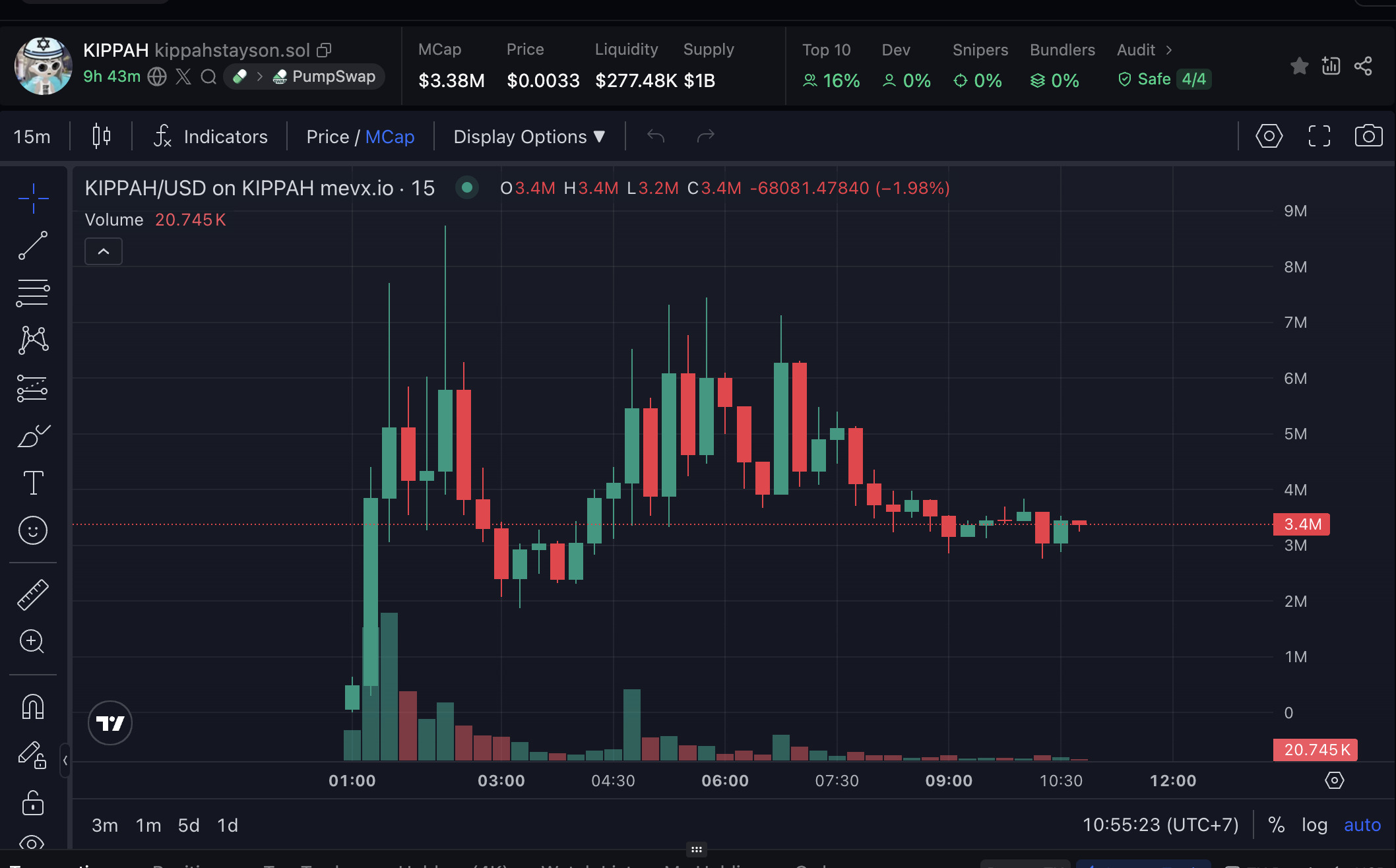Viewport: 1396px width, 868px height.
Task: Set range to 5d
Action: (x=189, y=825)
